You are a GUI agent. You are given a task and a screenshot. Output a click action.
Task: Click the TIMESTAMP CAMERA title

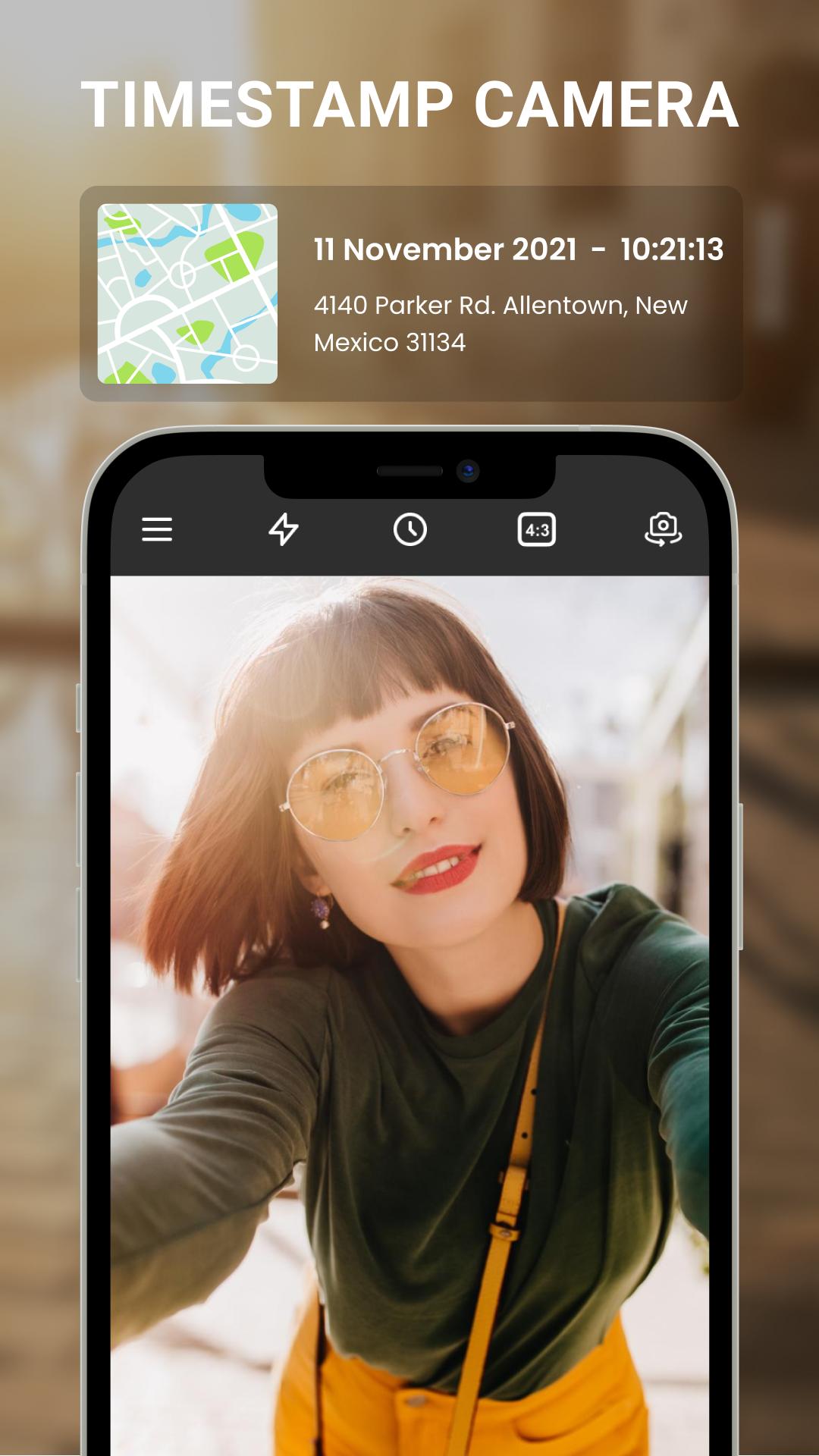point(409,105)
